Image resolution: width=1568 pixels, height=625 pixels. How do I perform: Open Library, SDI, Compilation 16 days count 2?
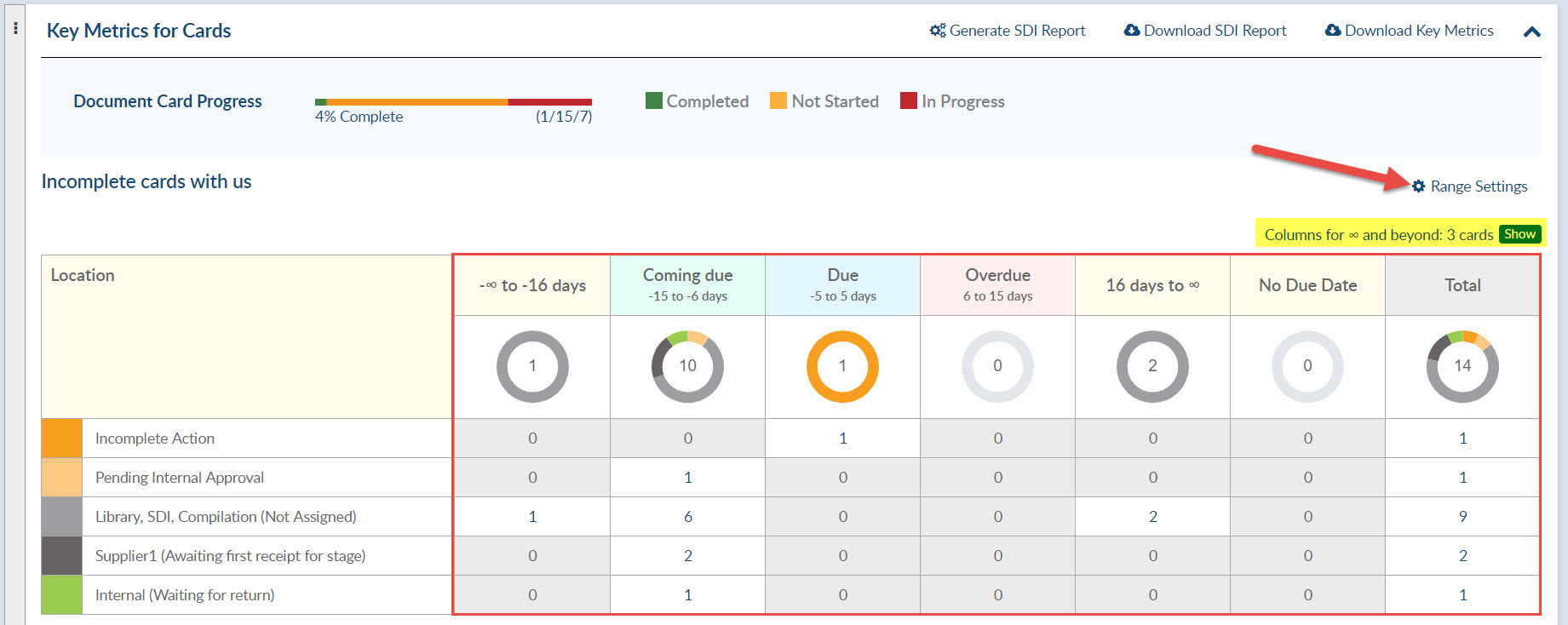1152,517
